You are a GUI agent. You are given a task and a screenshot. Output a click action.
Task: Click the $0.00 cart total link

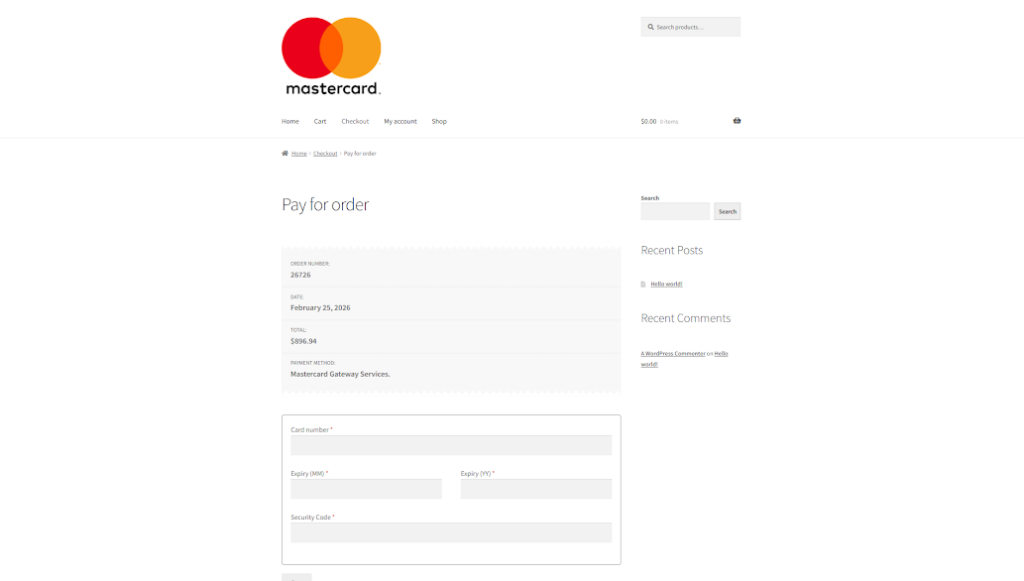coord(648,120)
